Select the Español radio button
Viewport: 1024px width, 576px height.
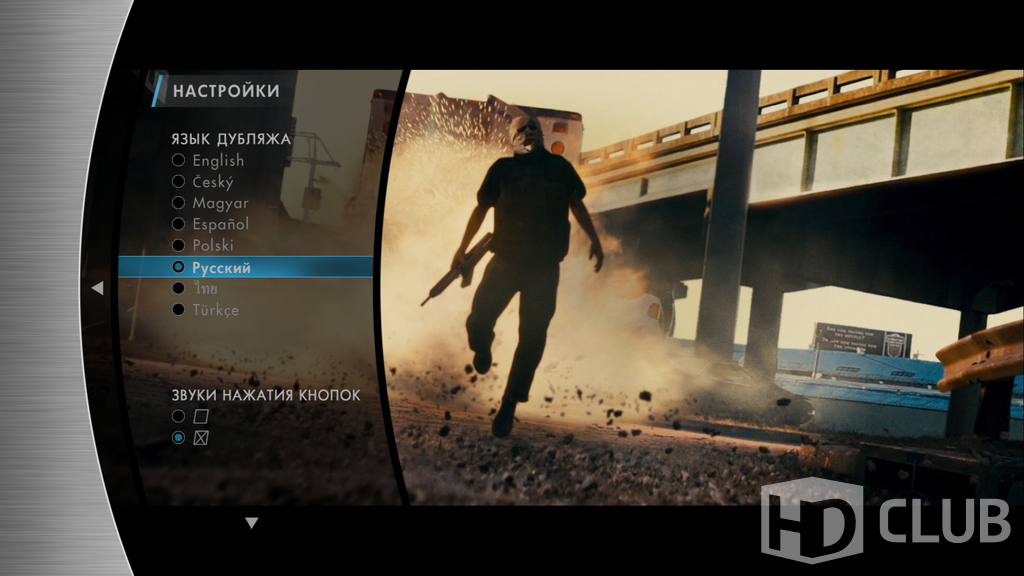pos(178,224)
